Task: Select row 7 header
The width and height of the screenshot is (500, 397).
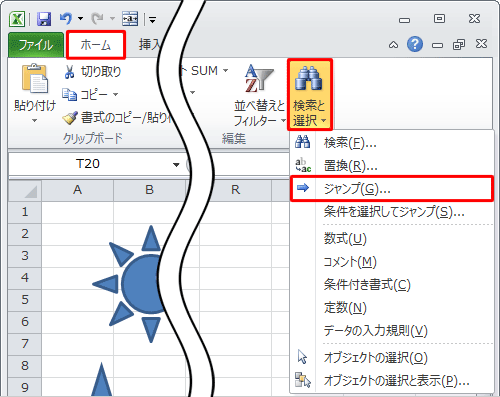Action: tap(25, 344)
